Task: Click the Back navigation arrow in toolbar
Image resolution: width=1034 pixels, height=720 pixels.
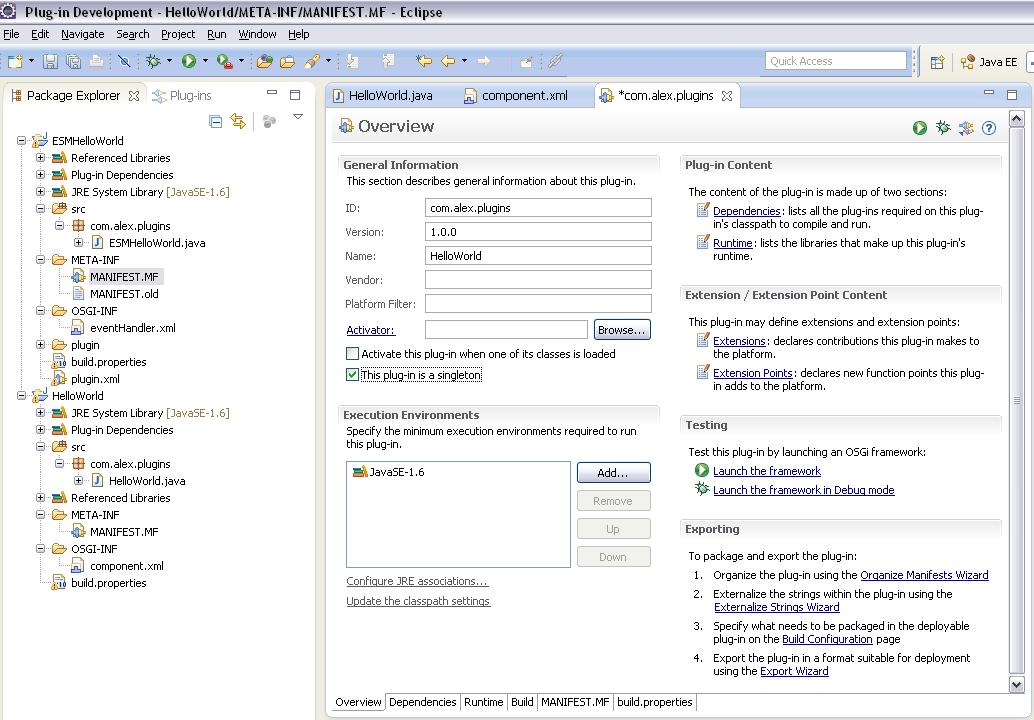Action: pos(448,61)
